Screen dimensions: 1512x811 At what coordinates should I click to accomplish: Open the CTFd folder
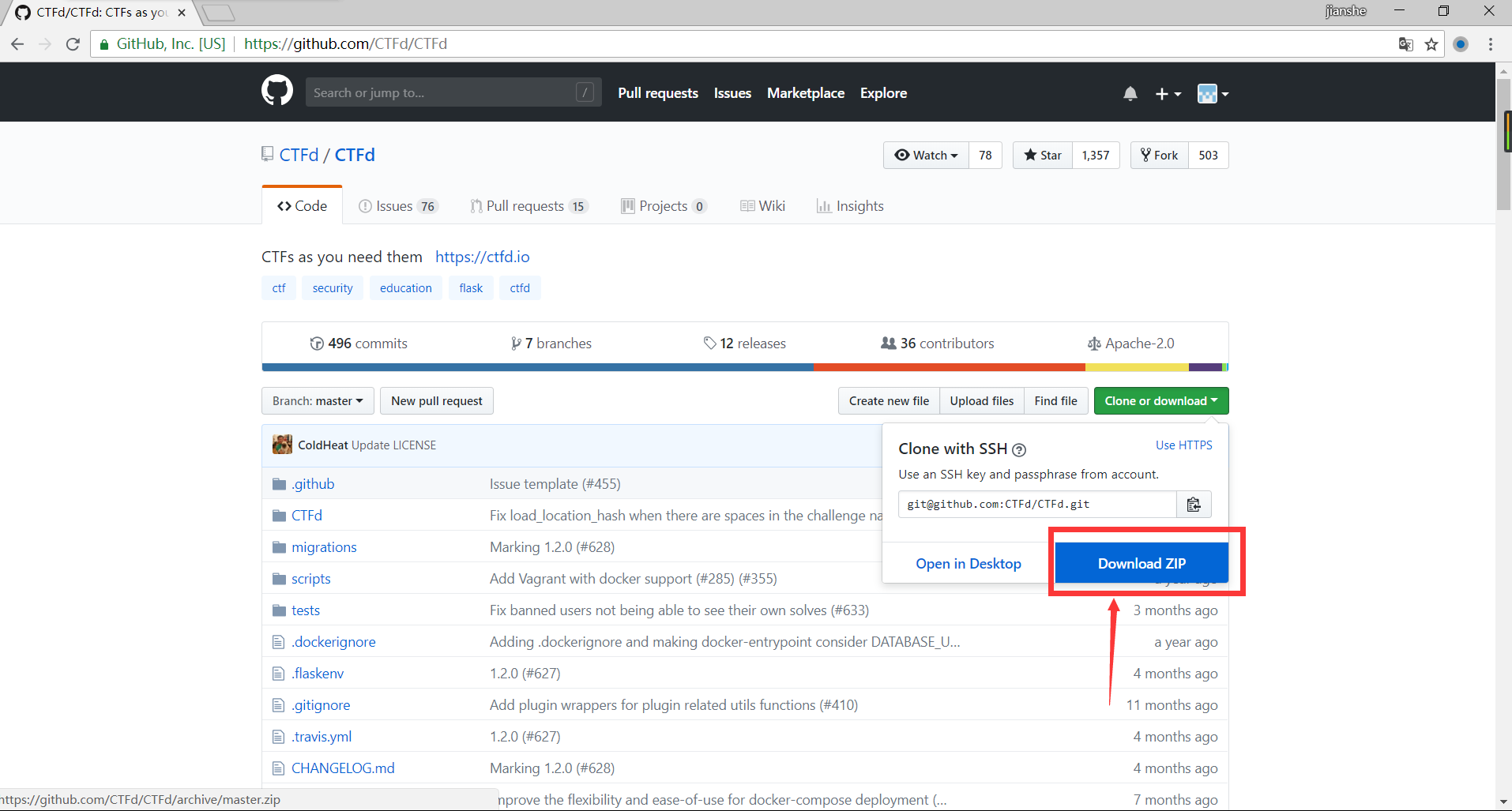coord(307,515)
